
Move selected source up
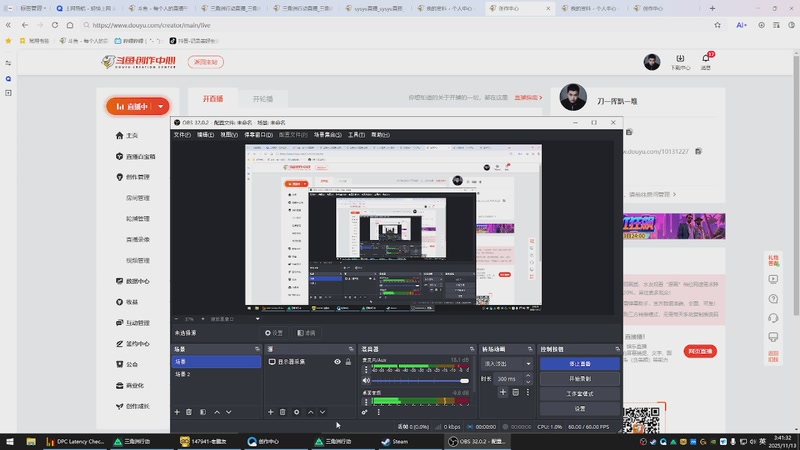(311, 412)
